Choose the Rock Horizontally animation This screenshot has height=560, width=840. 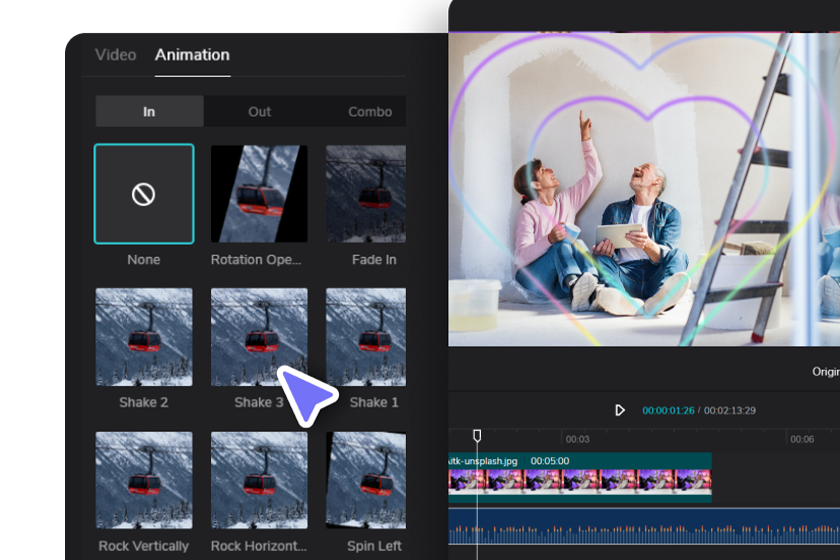coord(259,480)
